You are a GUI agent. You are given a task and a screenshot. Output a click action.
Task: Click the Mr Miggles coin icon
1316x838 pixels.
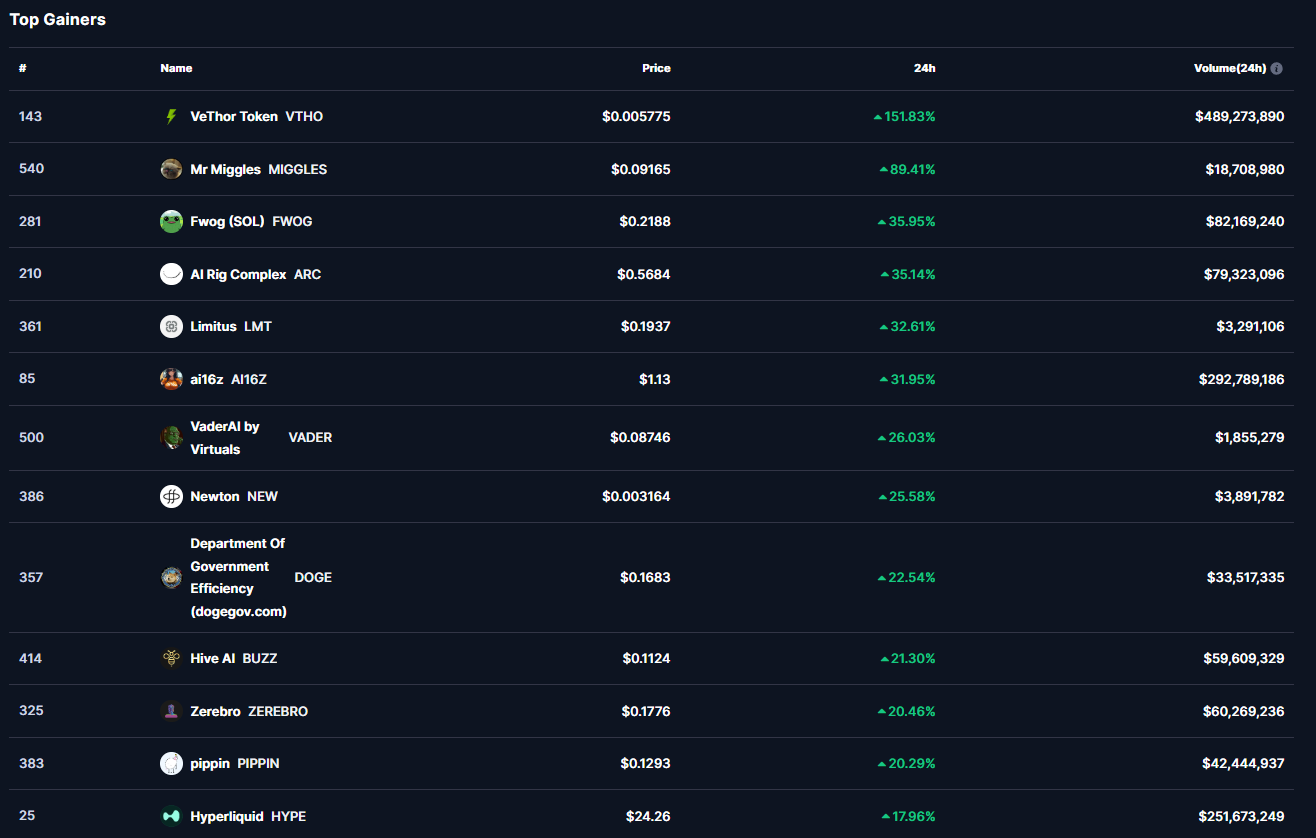click(171, 169)
